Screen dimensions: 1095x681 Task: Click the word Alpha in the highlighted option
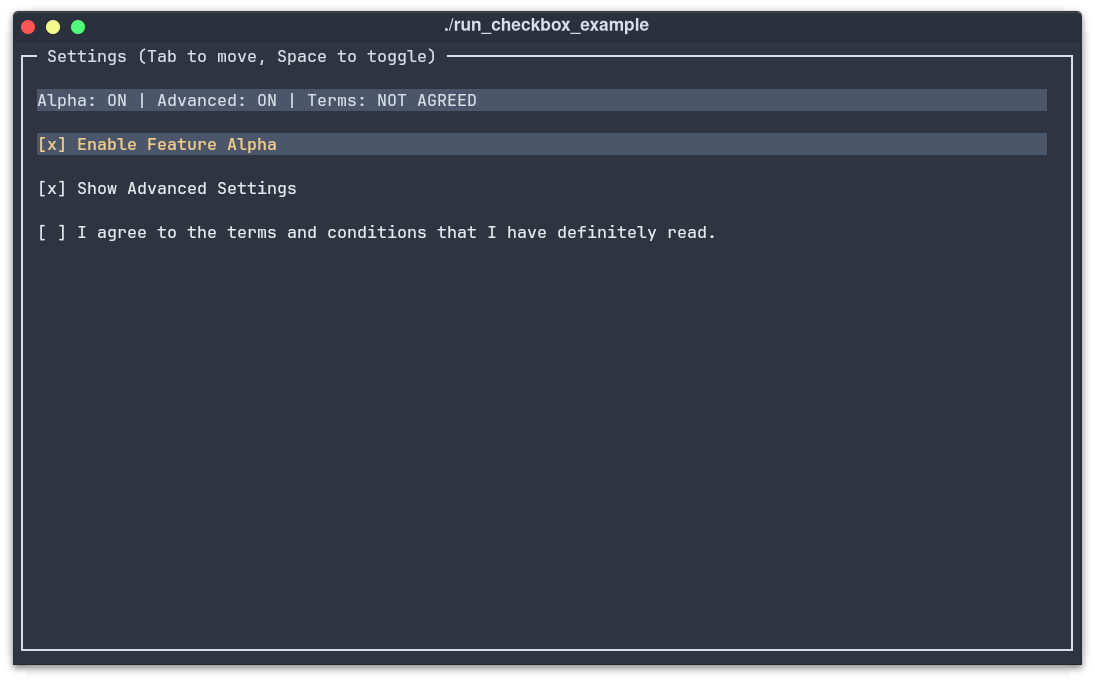point(251,145)
